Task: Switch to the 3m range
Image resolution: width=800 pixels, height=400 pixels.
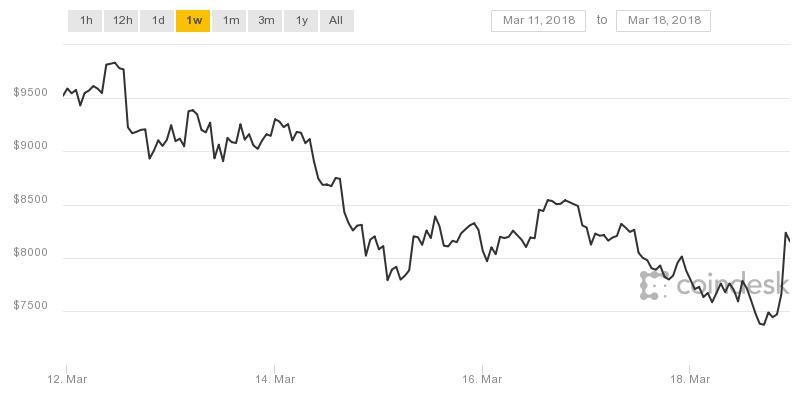Action: [266, 20]
